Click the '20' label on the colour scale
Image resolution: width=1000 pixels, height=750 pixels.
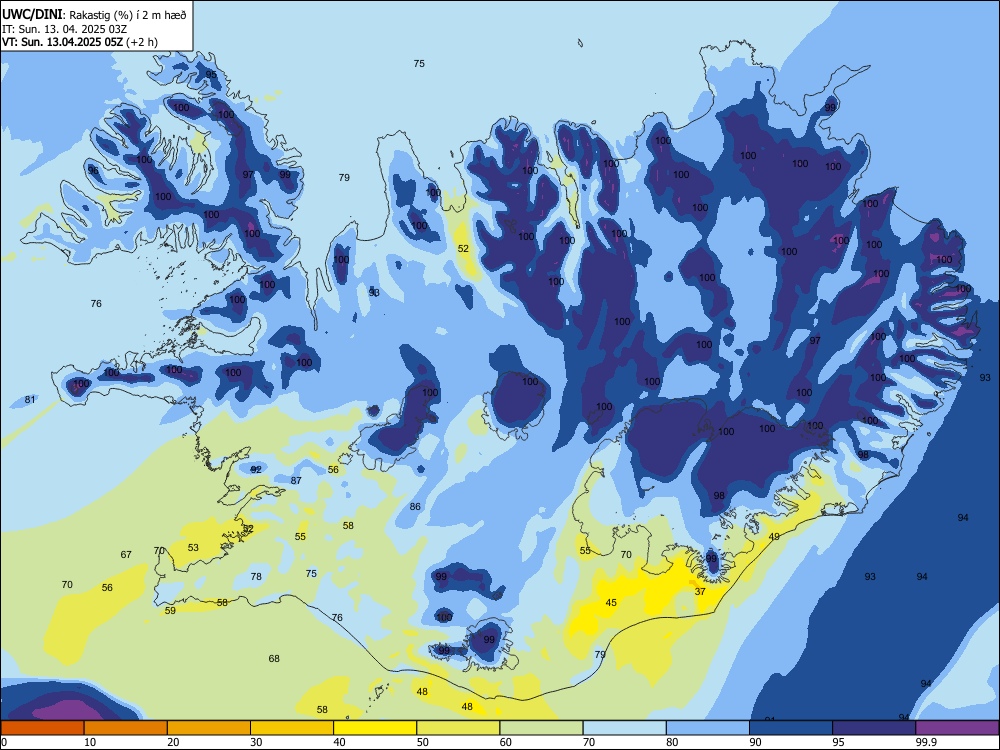click(173, 742)
